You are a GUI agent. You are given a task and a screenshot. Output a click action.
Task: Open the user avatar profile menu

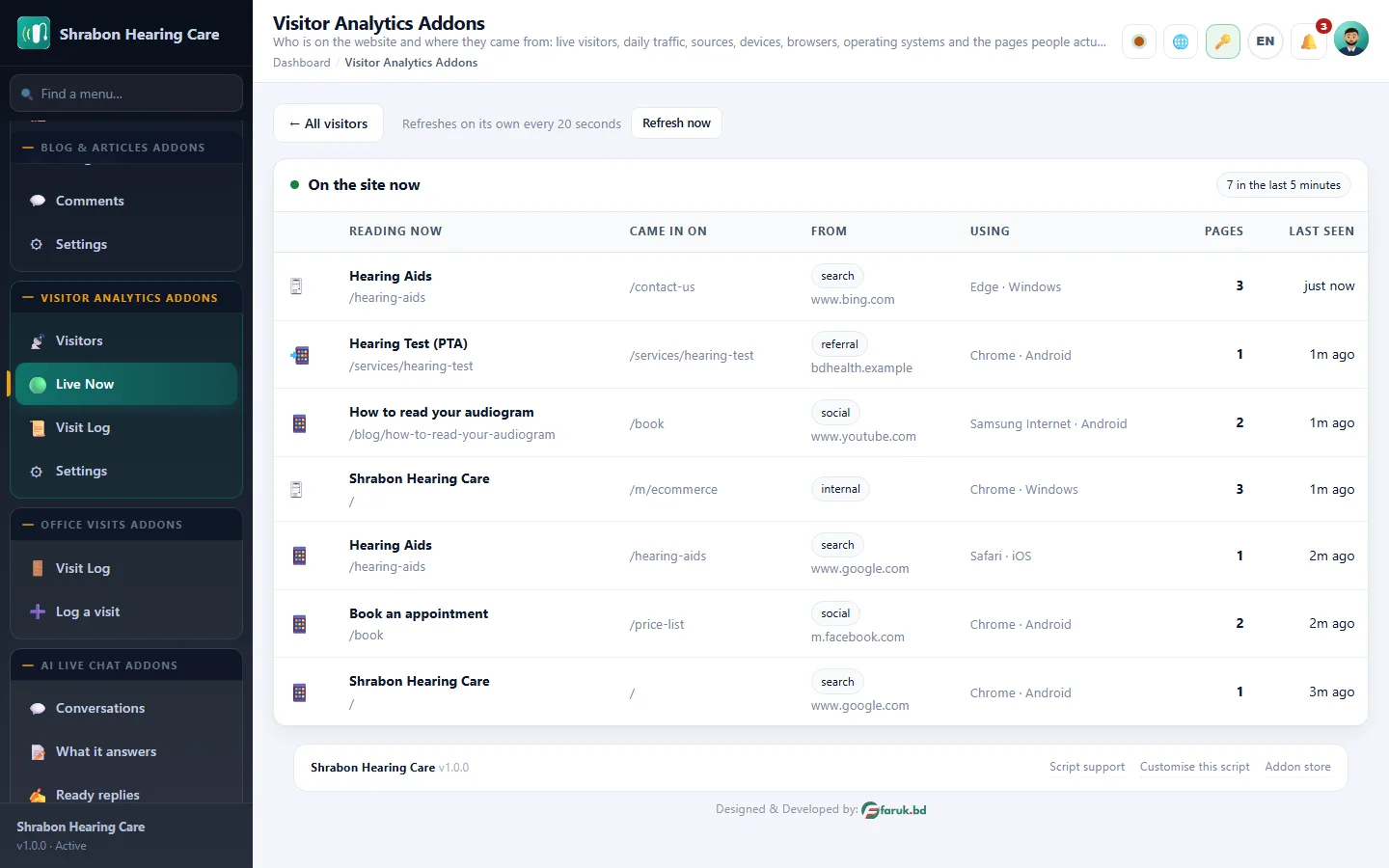coord(1351,40)
